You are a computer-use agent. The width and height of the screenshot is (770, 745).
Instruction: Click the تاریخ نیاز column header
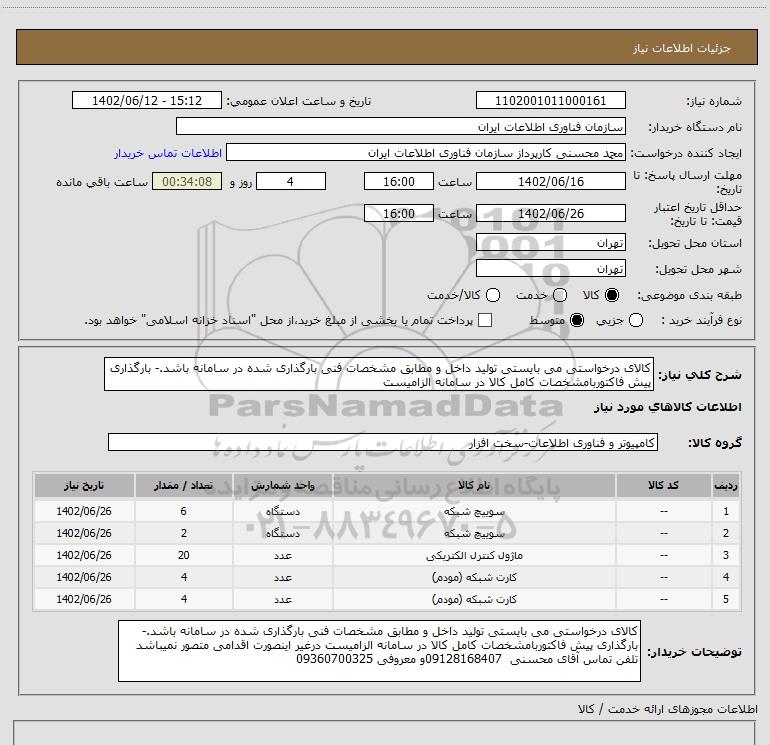[84, 486]
